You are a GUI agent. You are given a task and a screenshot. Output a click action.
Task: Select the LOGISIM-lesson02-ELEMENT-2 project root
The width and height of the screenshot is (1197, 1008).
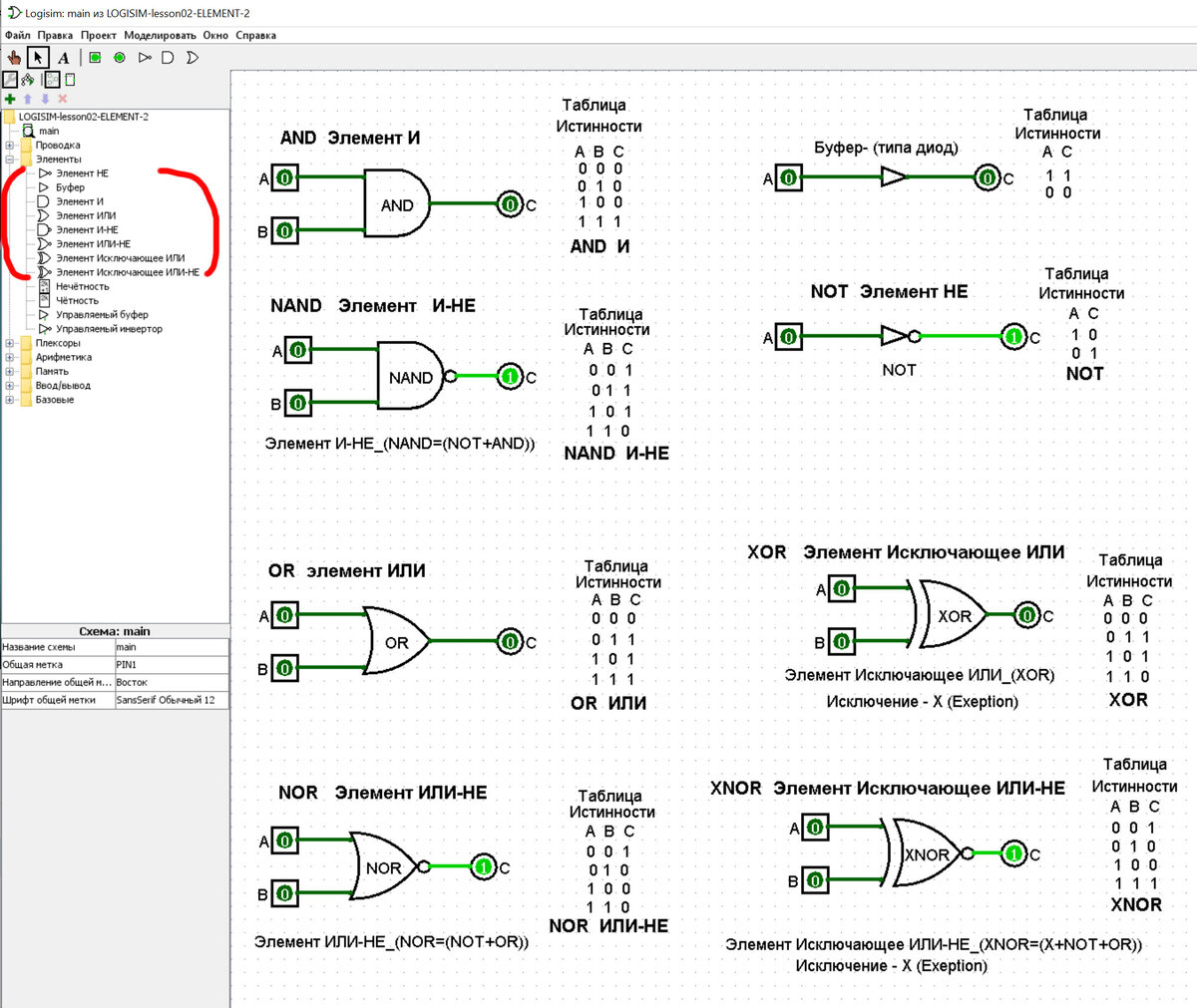tap(77, 117)
